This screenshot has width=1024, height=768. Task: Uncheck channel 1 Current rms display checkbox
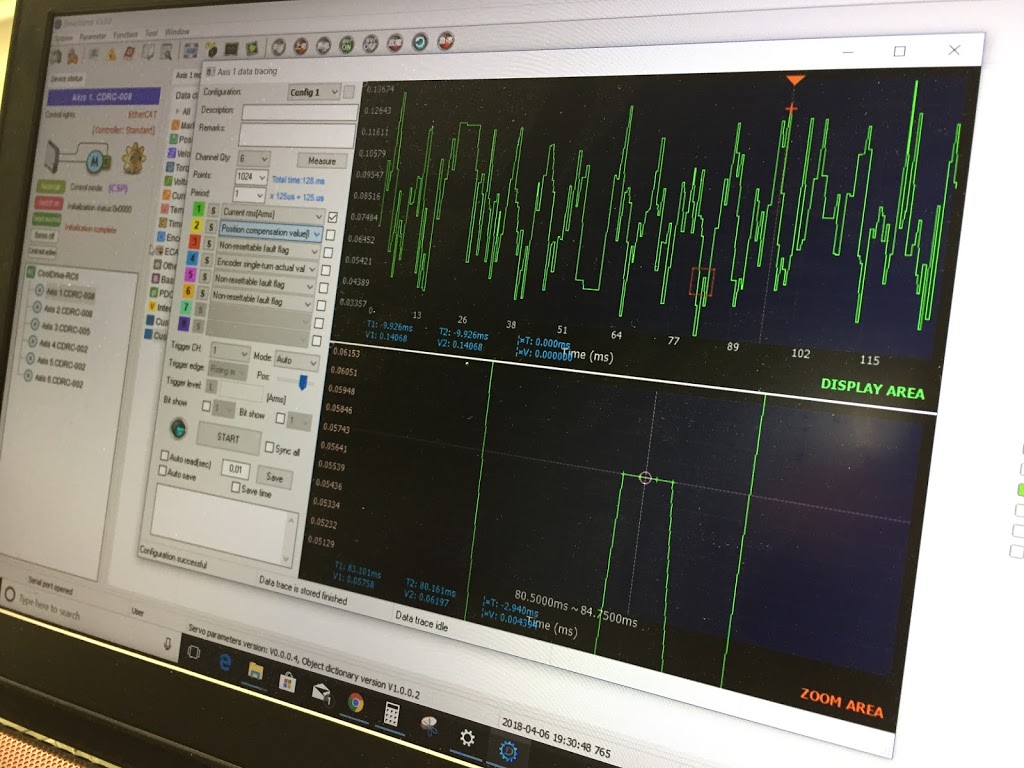[333, 217]
